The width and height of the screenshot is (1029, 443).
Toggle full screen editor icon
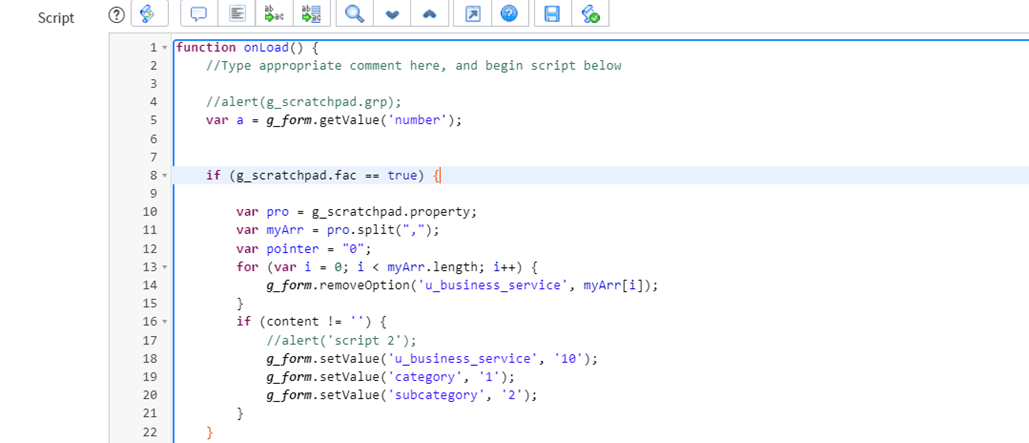point(472,14)
